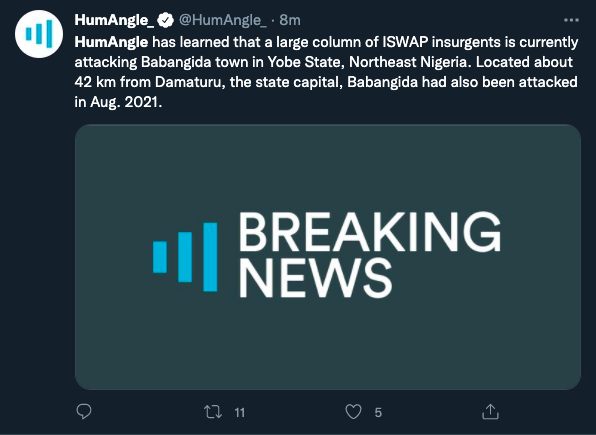Like the tweet with the heart icon
The height and width of the screenshot is (435, 596).
pos(353,412)
